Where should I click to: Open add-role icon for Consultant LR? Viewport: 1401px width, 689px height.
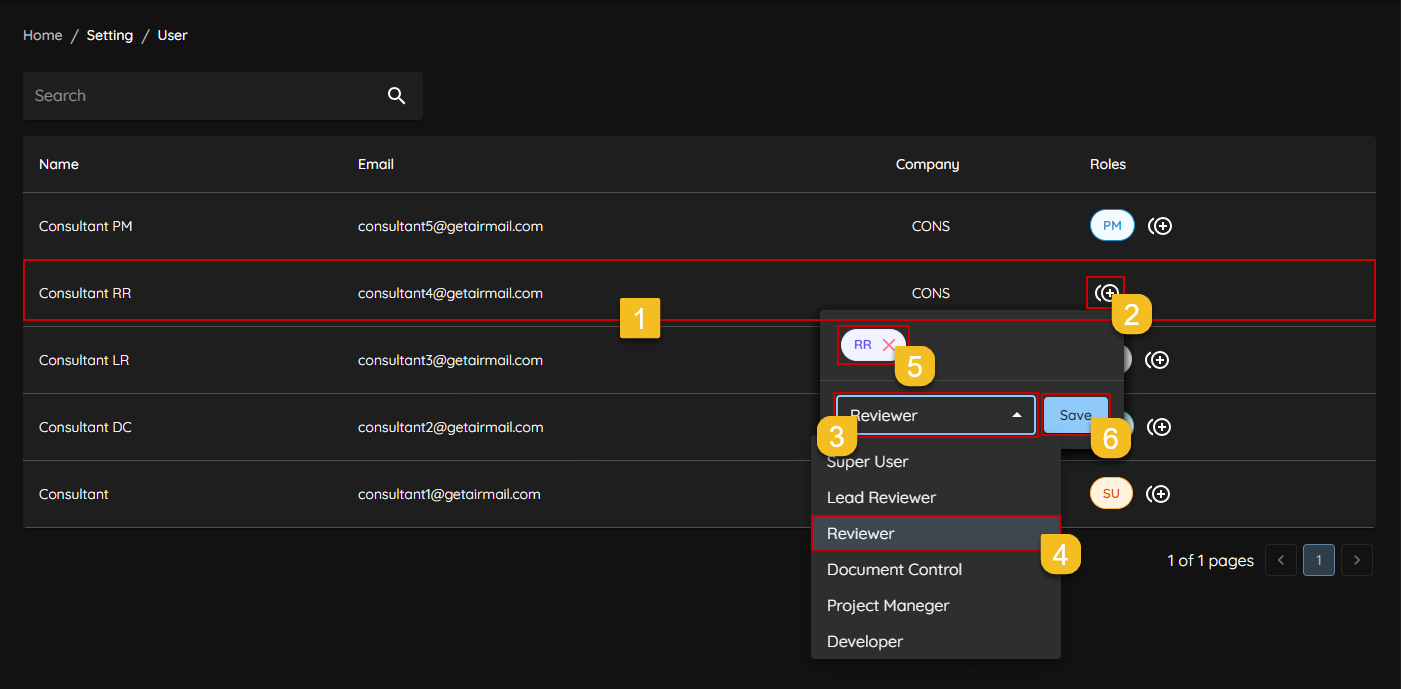[x=1157, y=360]
